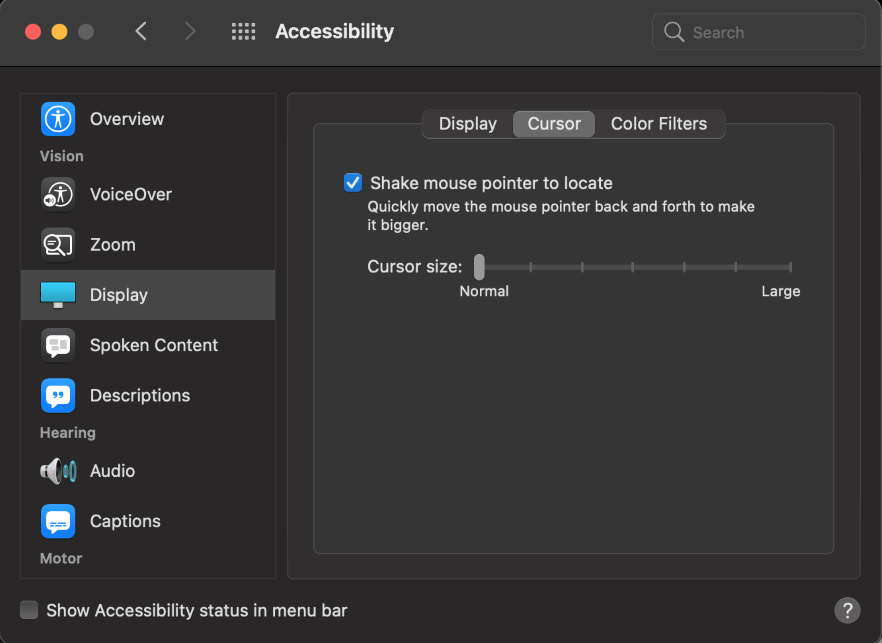Select the VoiceOver icon in sidebar
The height and width of the screenshot is (643, 882).
[x=58, y=194]
